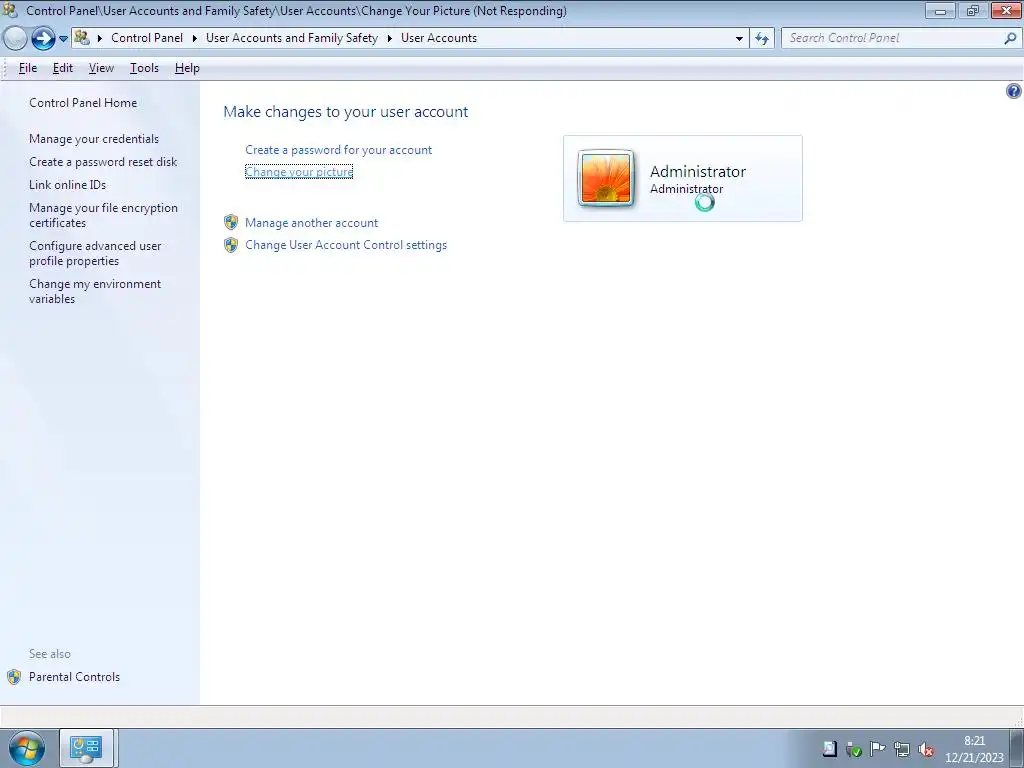Open Manage your file encryption certificates
This screenshot has height=768, width=1024.
click(103, 216)
